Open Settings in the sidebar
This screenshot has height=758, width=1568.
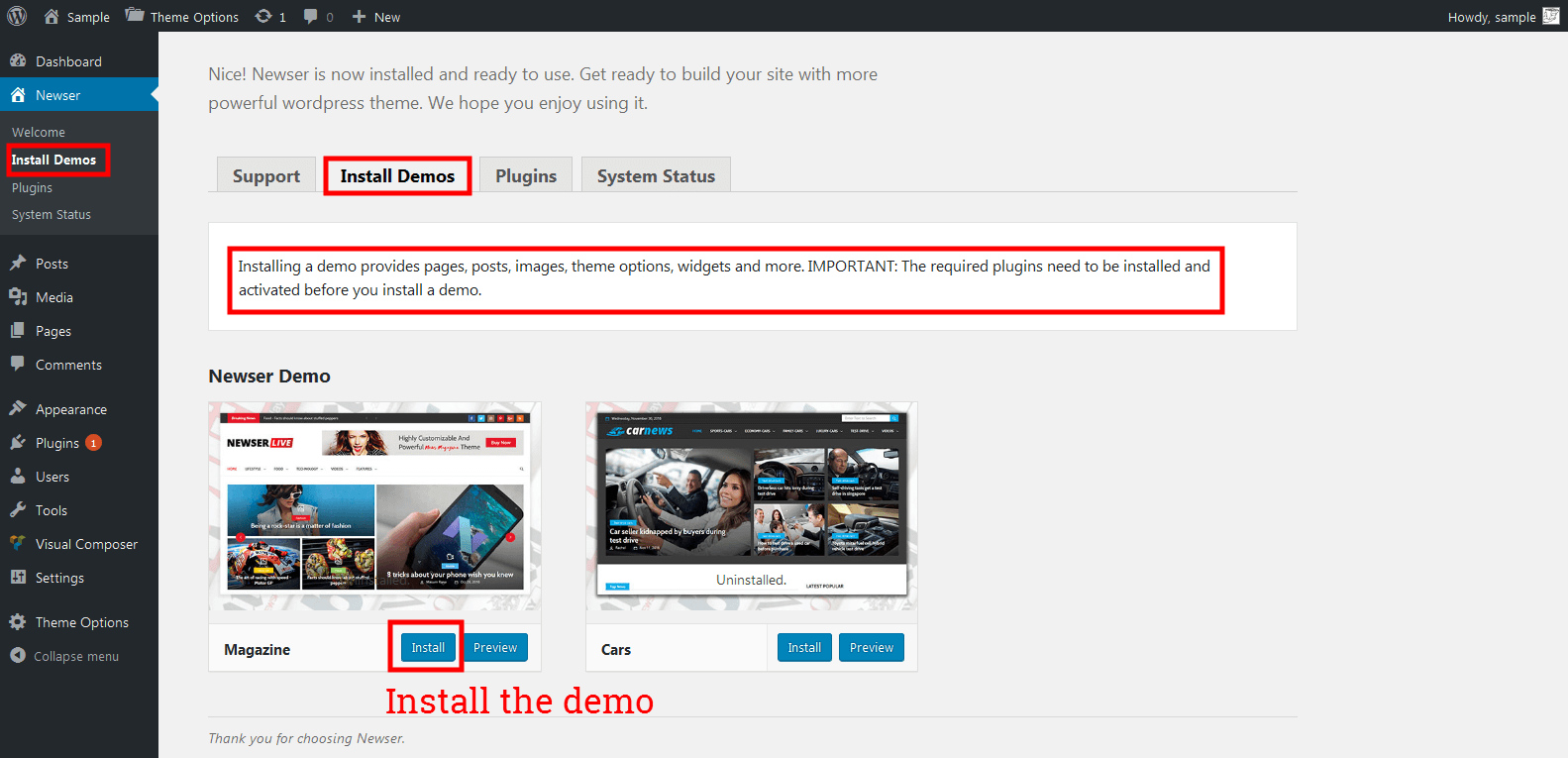point(59,578)
